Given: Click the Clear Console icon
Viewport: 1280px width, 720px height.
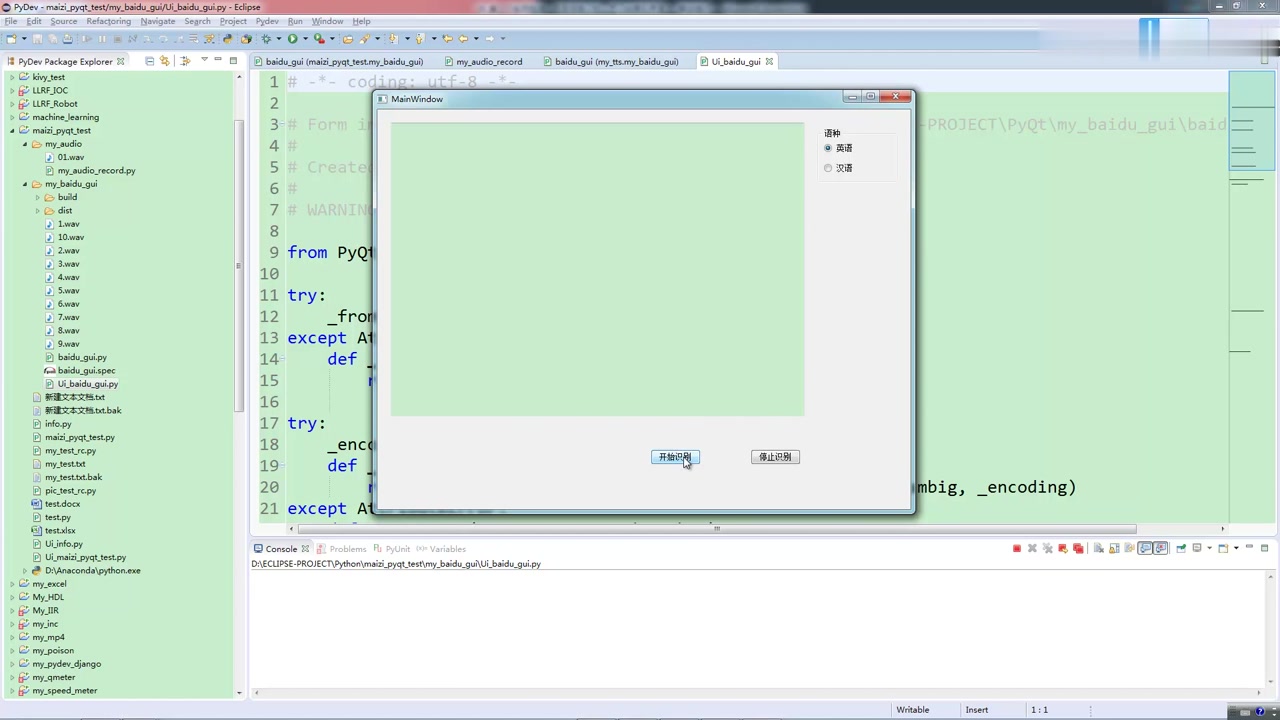Looking at the screenshot, I should [1098, 548].
